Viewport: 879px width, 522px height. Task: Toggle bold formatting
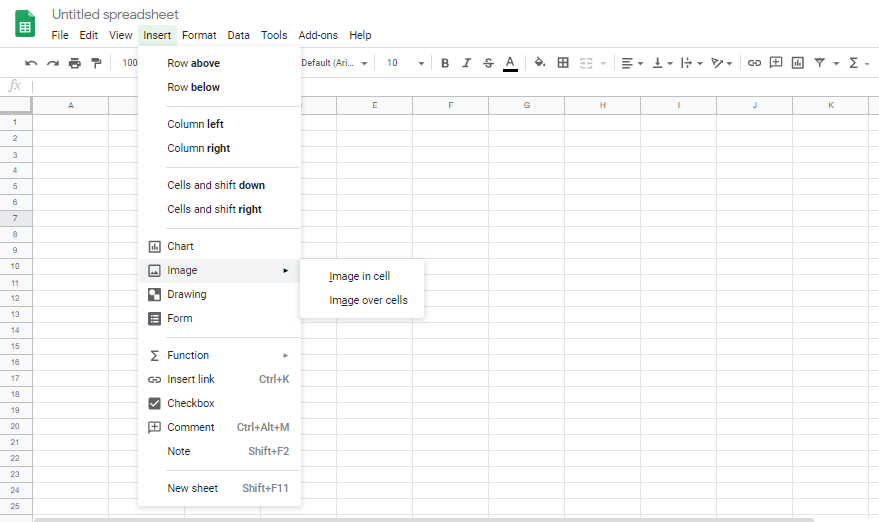pos(445,63)
